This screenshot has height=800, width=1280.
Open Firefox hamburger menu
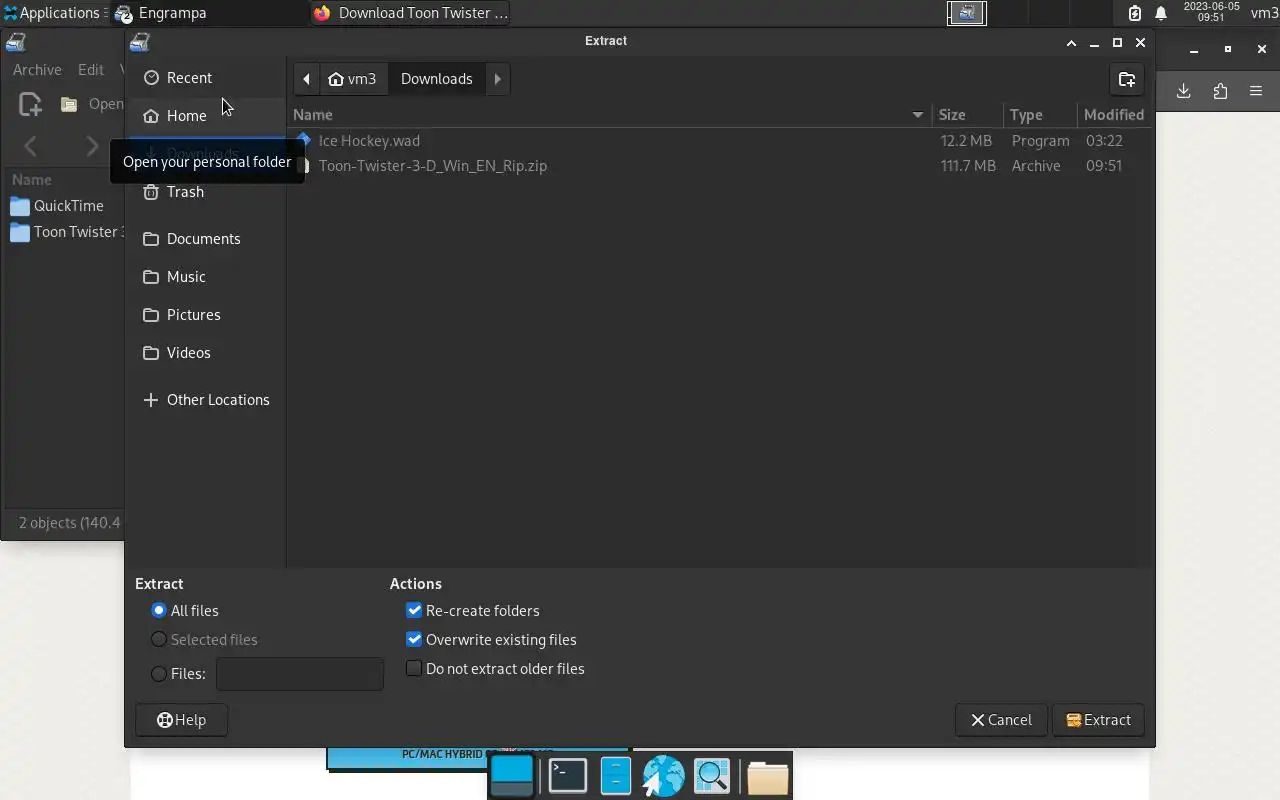(x=1256, y=91)
